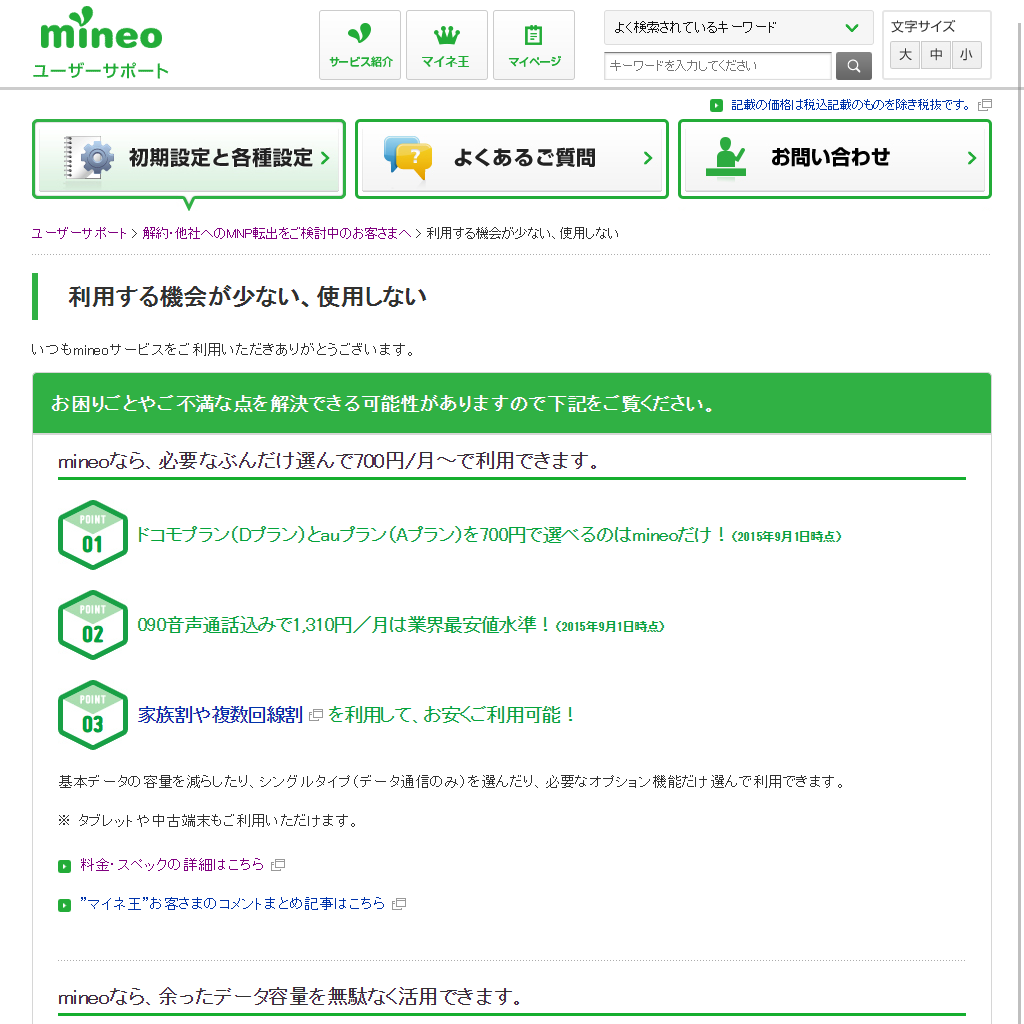The height and width of the screenshot is (1024, 1024).
Task: Open 家族割や複数回線割 link
Action: pos(220,715)
